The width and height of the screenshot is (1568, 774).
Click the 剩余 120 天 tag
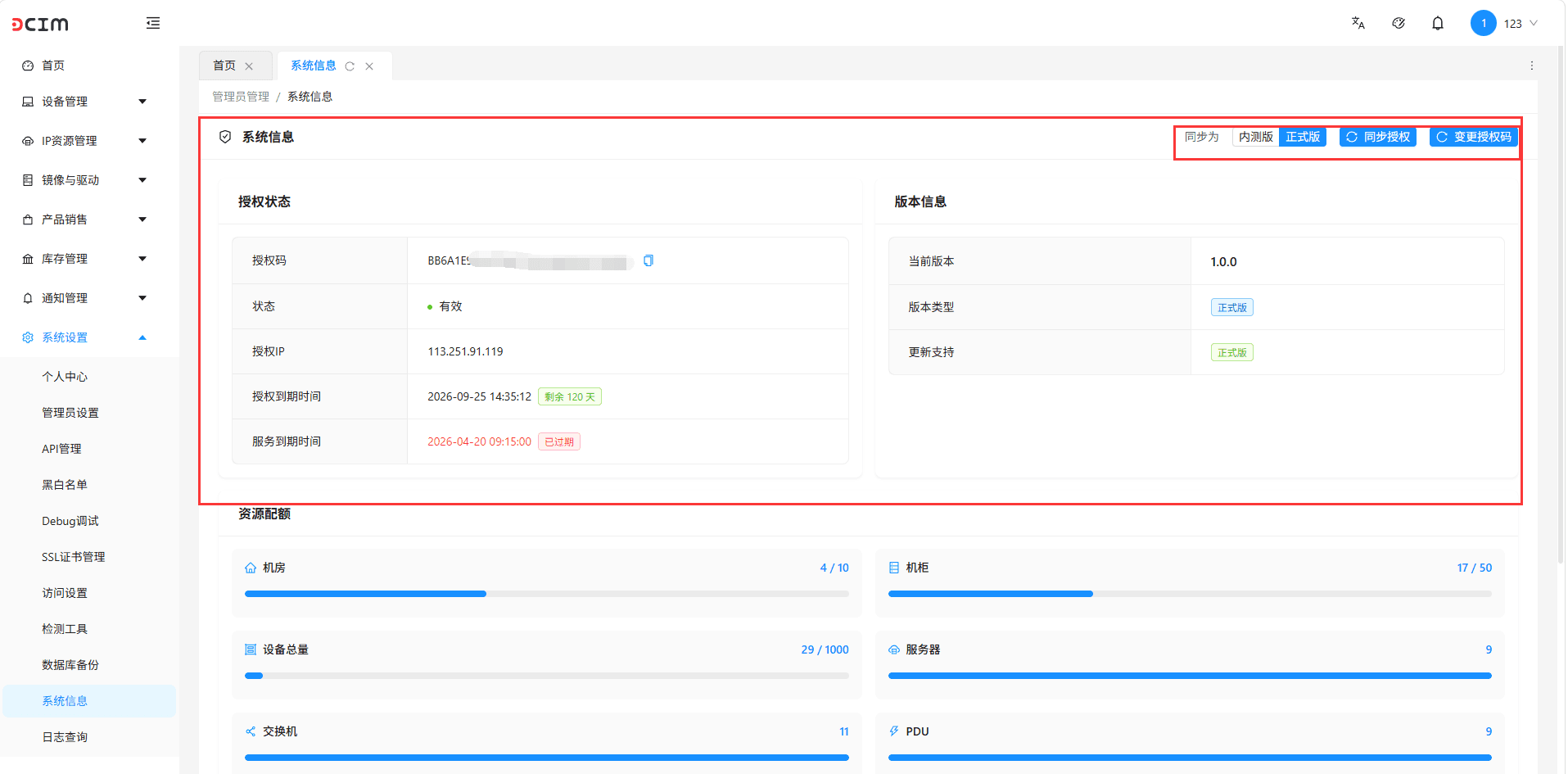coord(570,396)
